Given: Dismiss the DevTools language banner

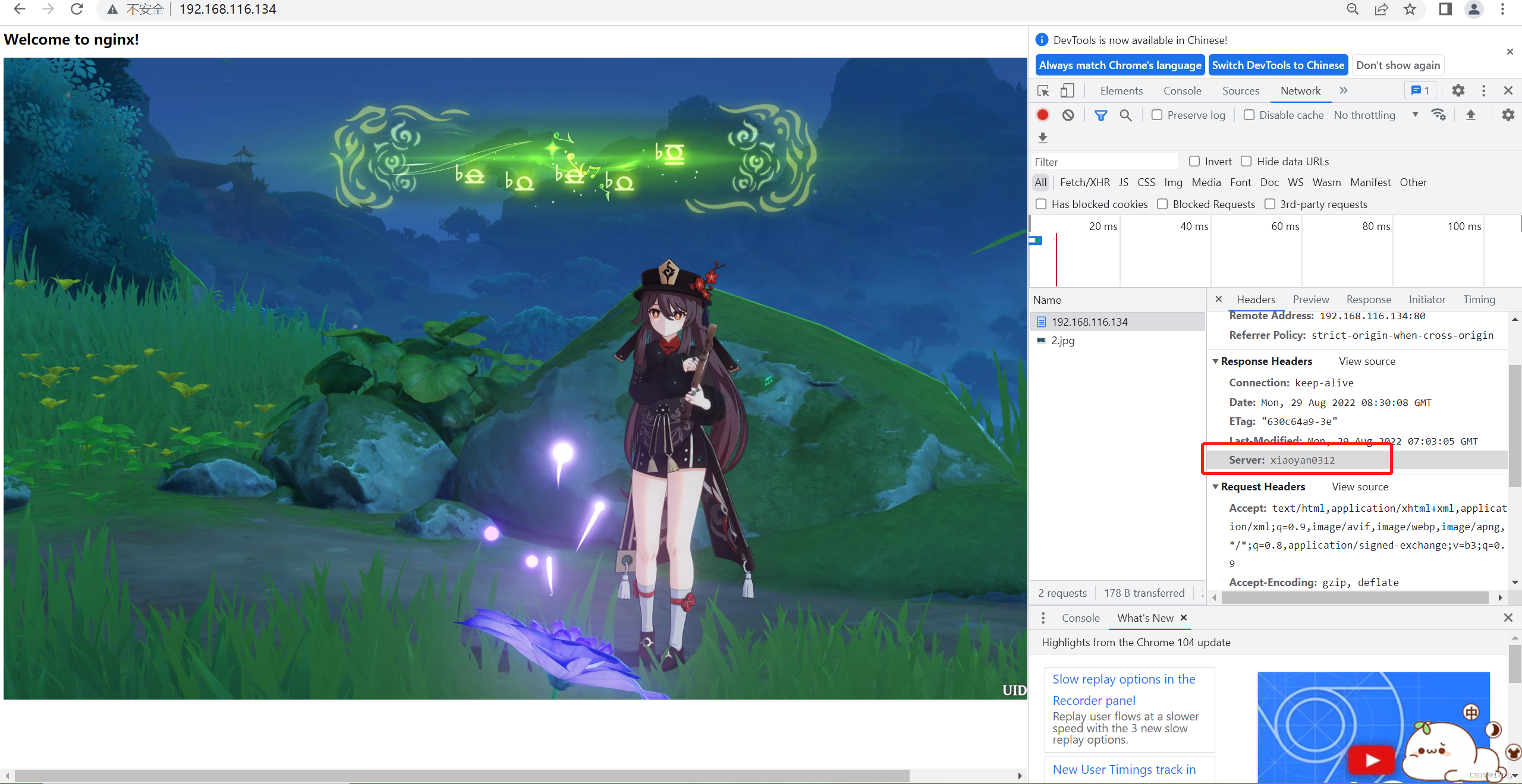Looking at the screenshot, I should 1510,52.
